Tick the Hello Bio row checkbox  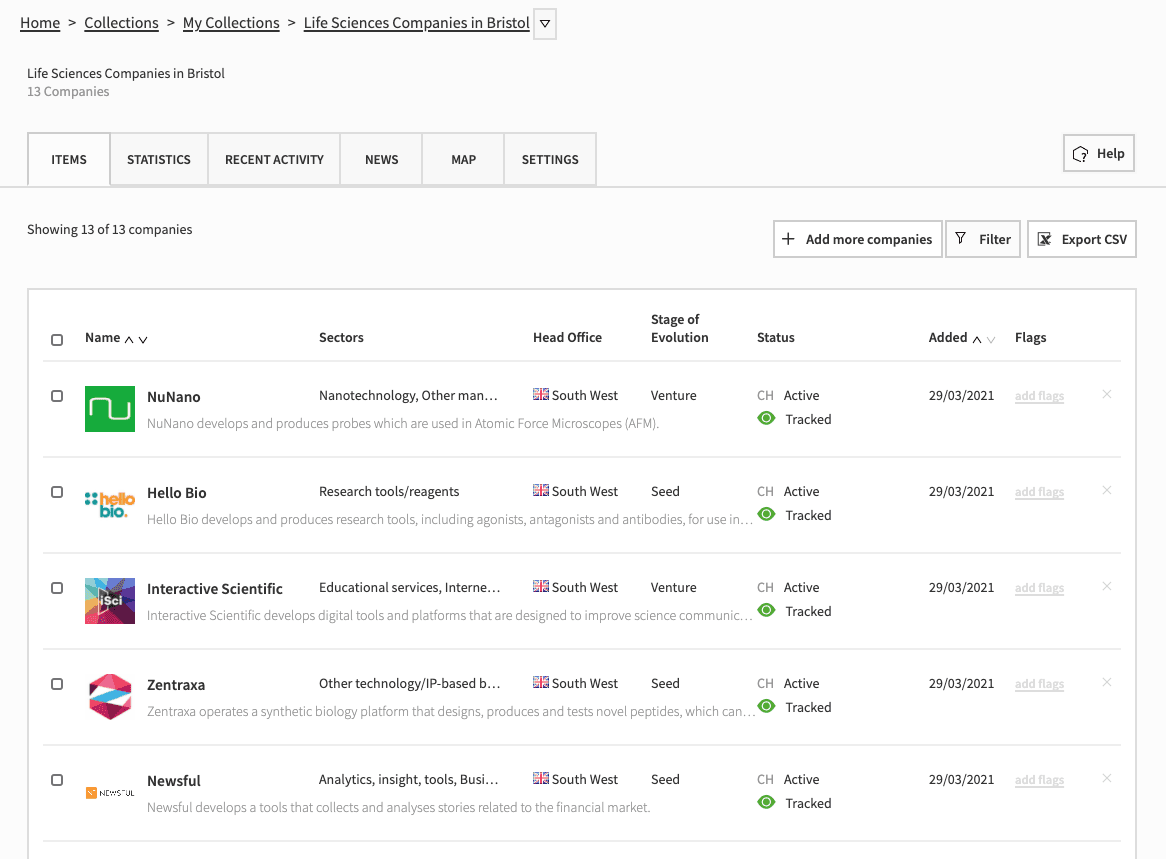pyautogui.click(x=57, y=492)
